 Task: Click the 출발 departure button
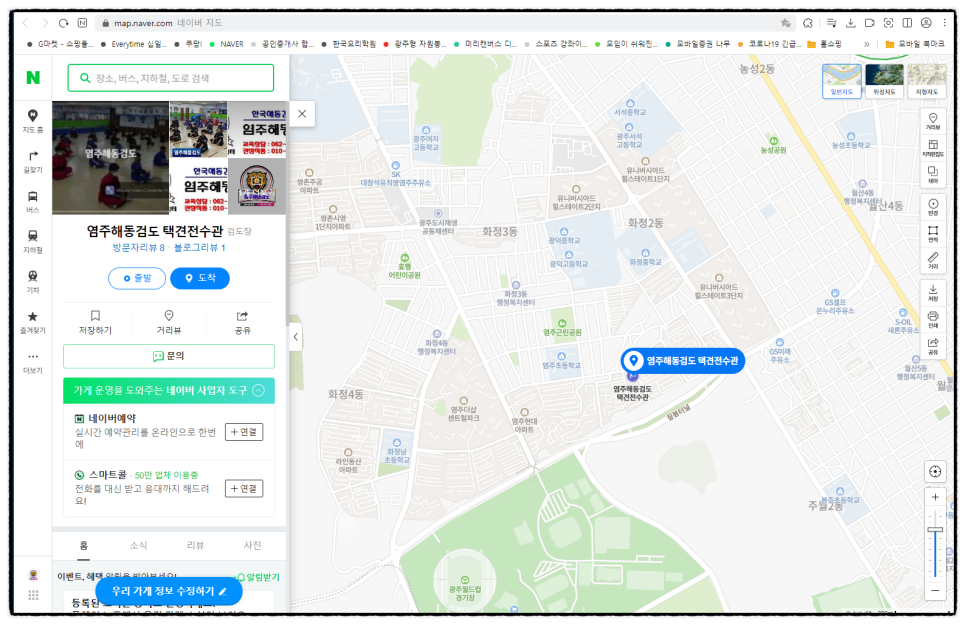137,278
